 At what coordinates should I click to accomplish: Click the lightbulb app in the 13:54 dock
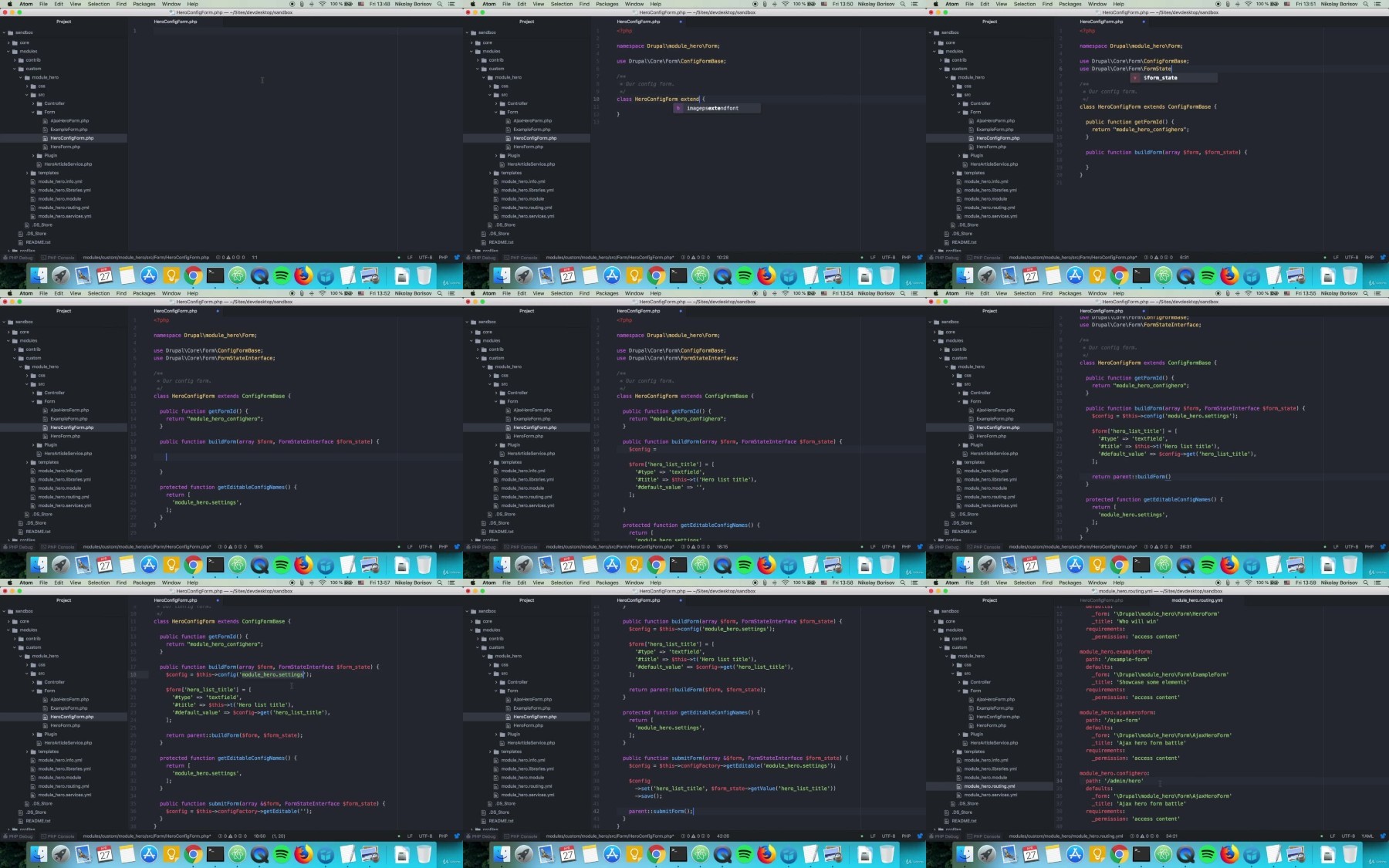634,565
